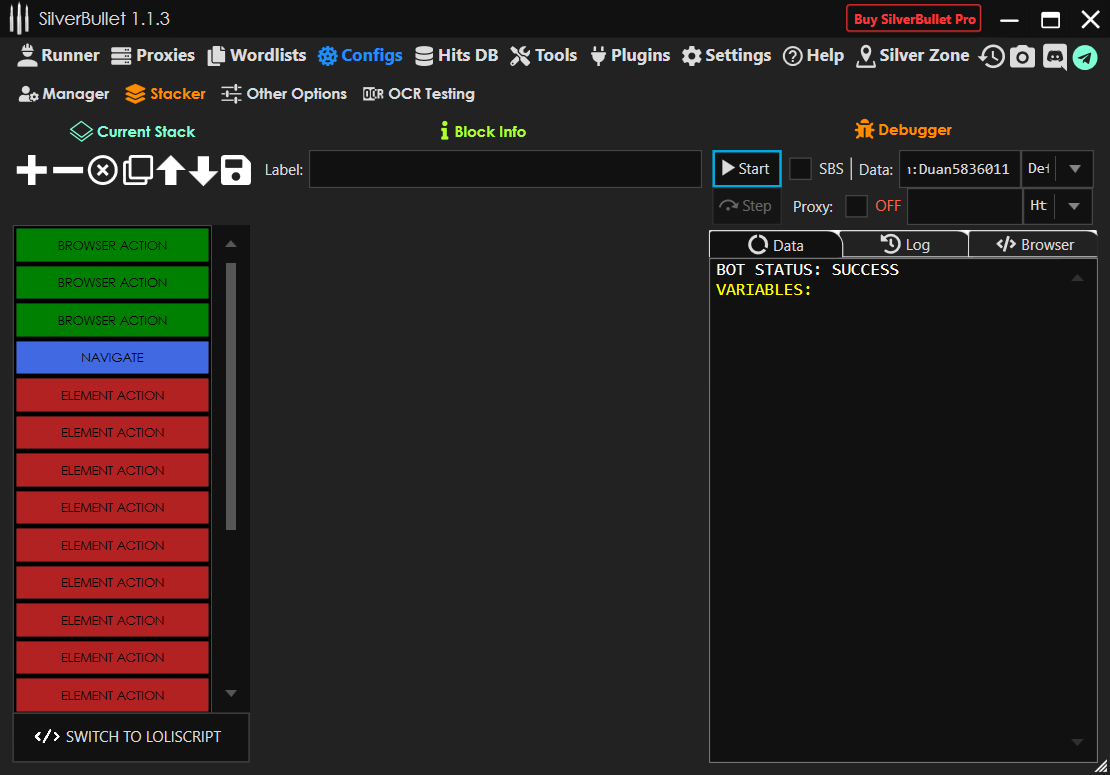Click stack list scroll up arrow
Image resolution: width=1110 pixels, height=775 pixels.
coord(231,243)
